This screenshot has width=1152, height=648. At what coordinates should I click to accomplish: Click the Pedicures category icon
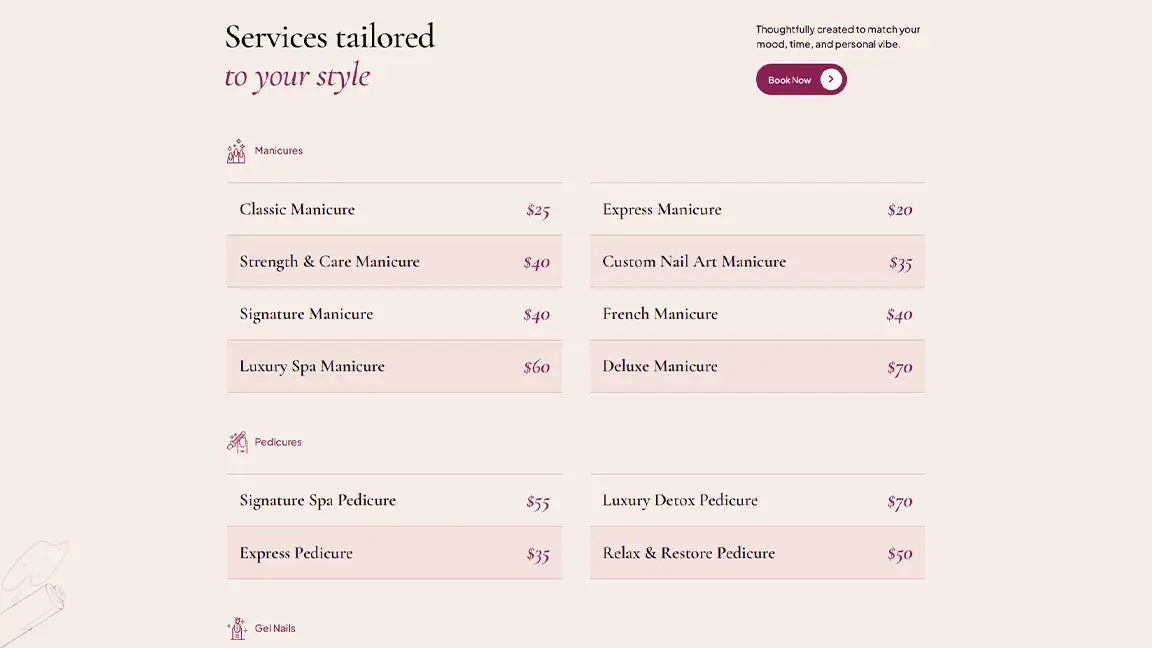237,442
